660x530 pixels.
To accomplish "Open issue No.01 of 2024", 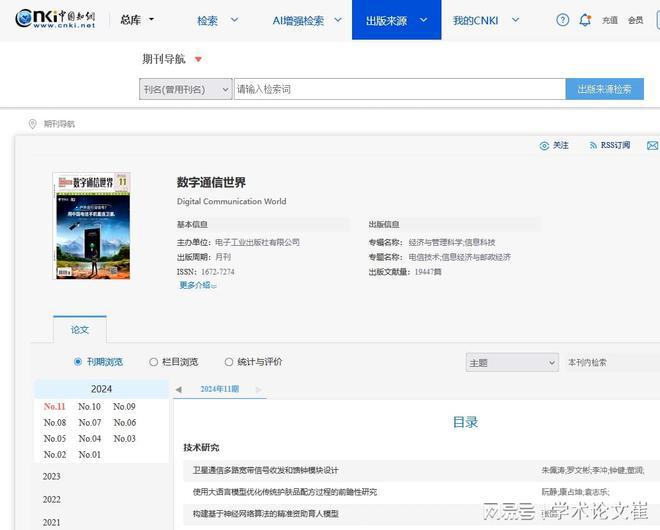I will [89, 455].
